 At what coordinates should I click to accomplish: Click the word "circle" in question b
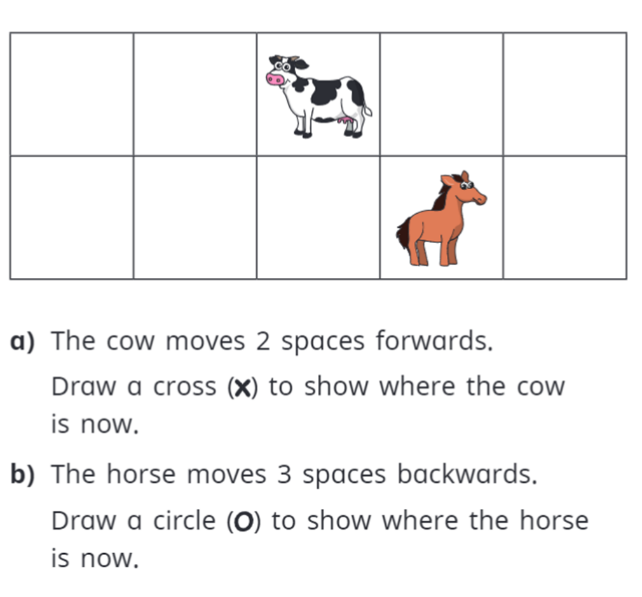click(x=185, y=521)
